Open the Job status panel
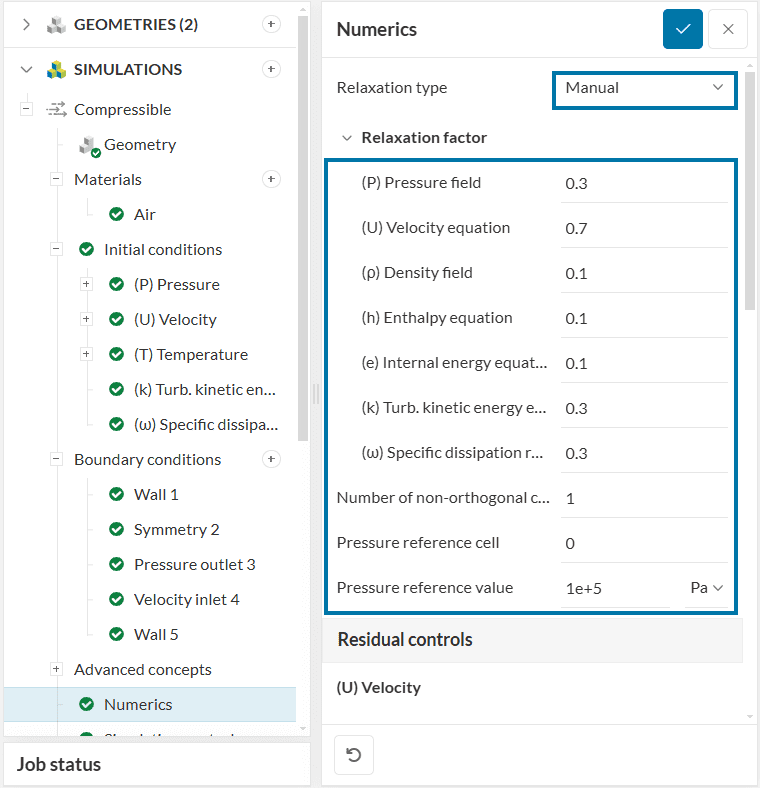 [59, 765]
